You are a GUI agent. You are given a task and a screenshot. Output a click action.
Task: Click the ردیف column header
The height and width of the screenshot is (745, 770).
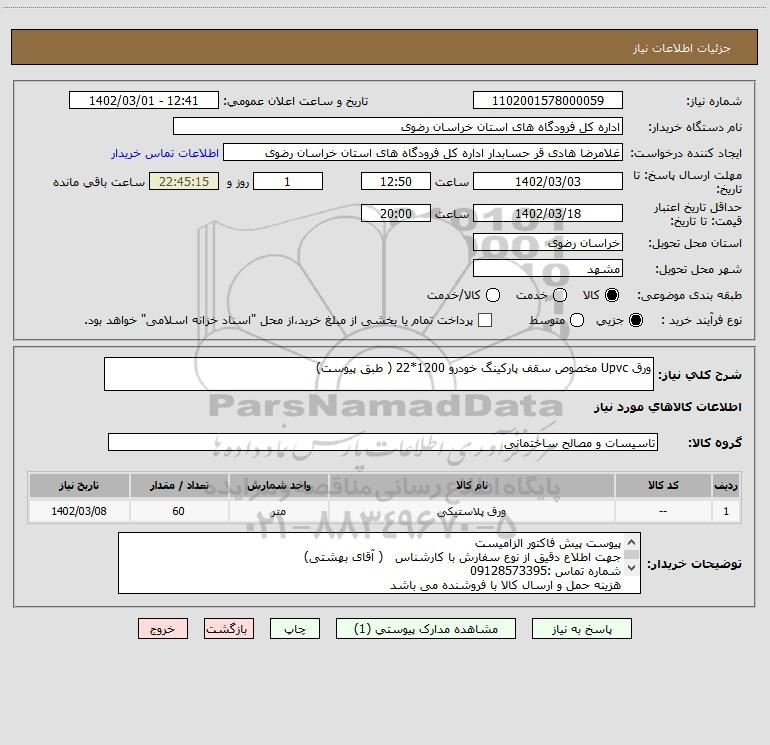[x=726, y=485]
